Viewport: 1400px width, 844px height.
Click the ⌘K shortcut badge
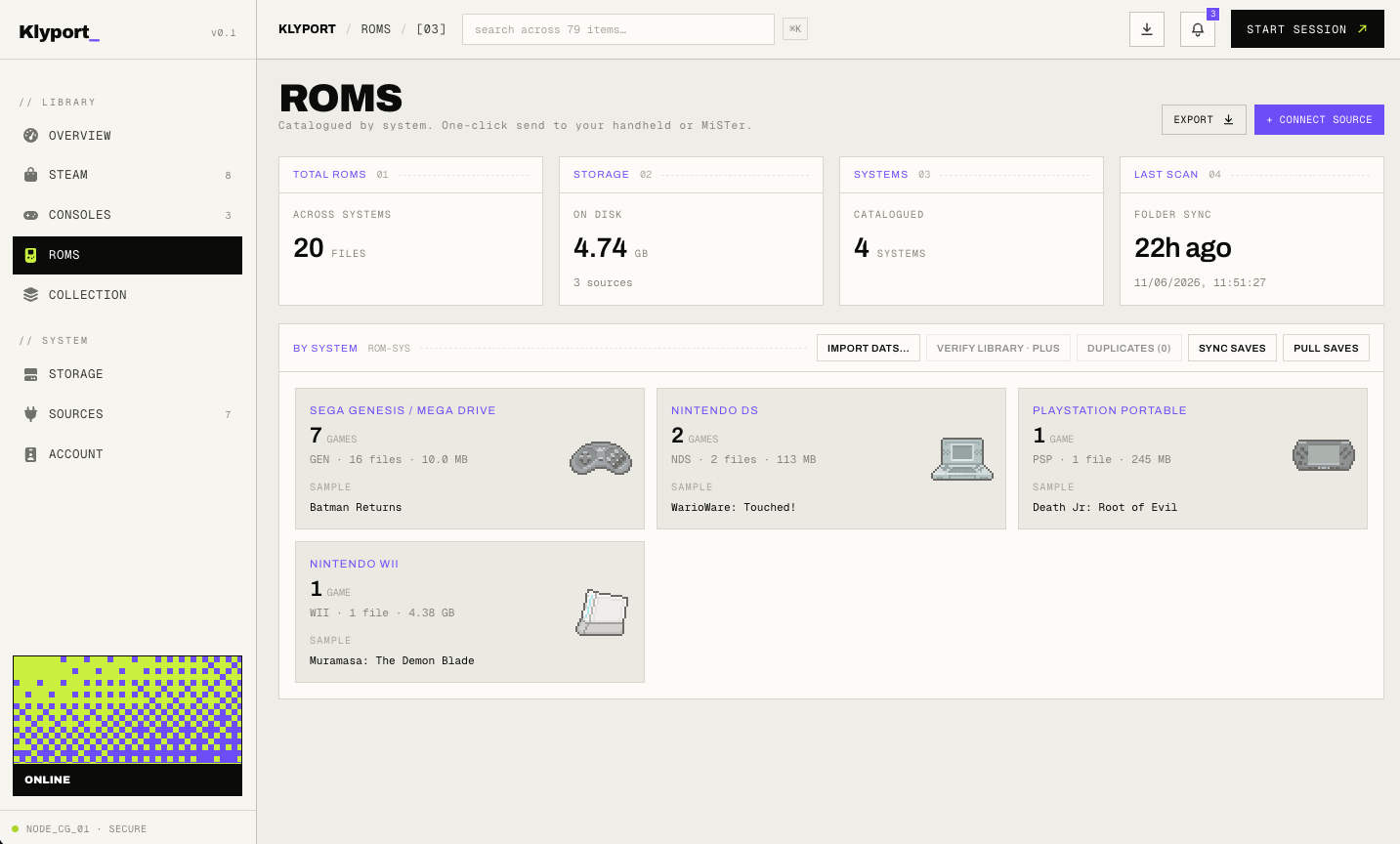(795, 29)
